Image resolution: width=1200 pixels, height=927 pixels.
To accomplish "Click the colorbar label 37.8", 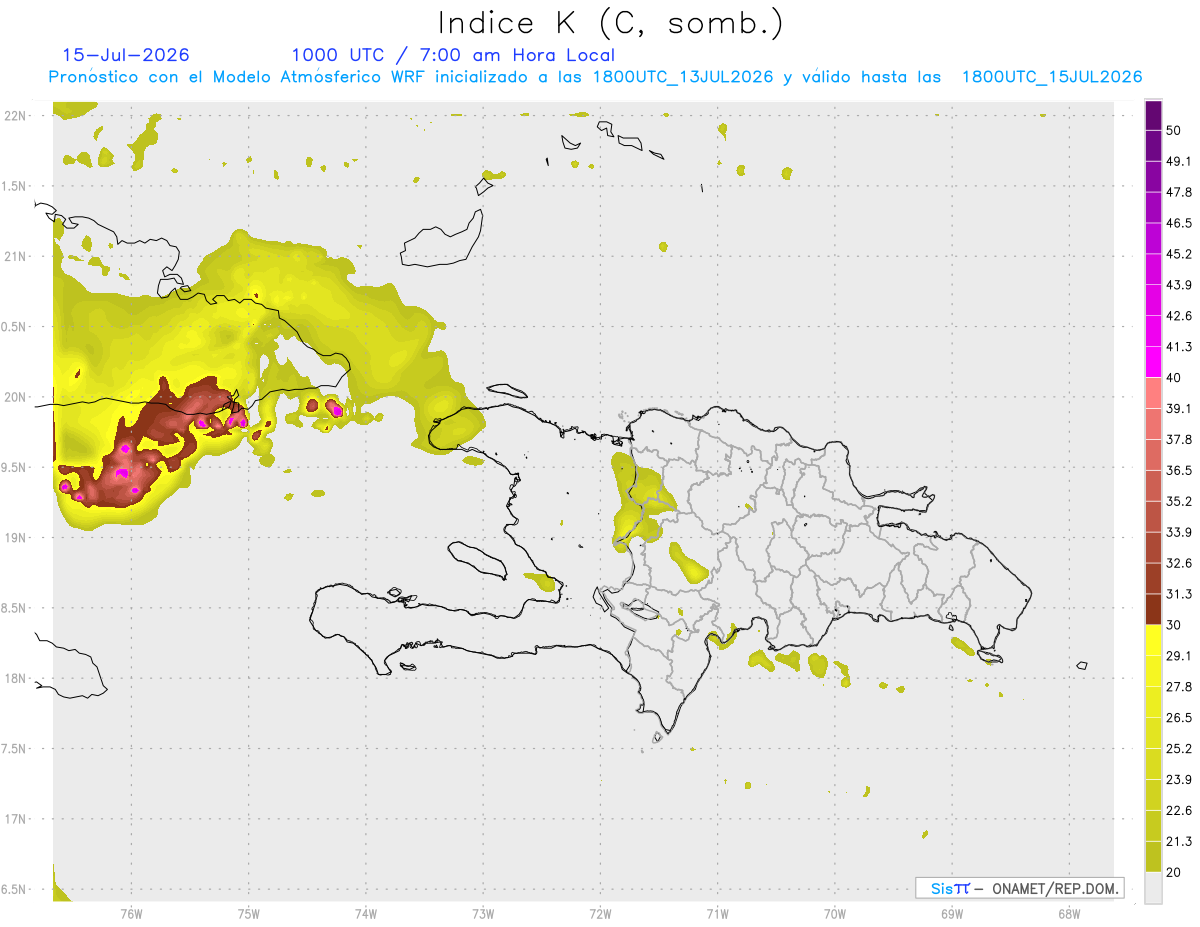I will pyautogui.click(x=1179, y=440).
